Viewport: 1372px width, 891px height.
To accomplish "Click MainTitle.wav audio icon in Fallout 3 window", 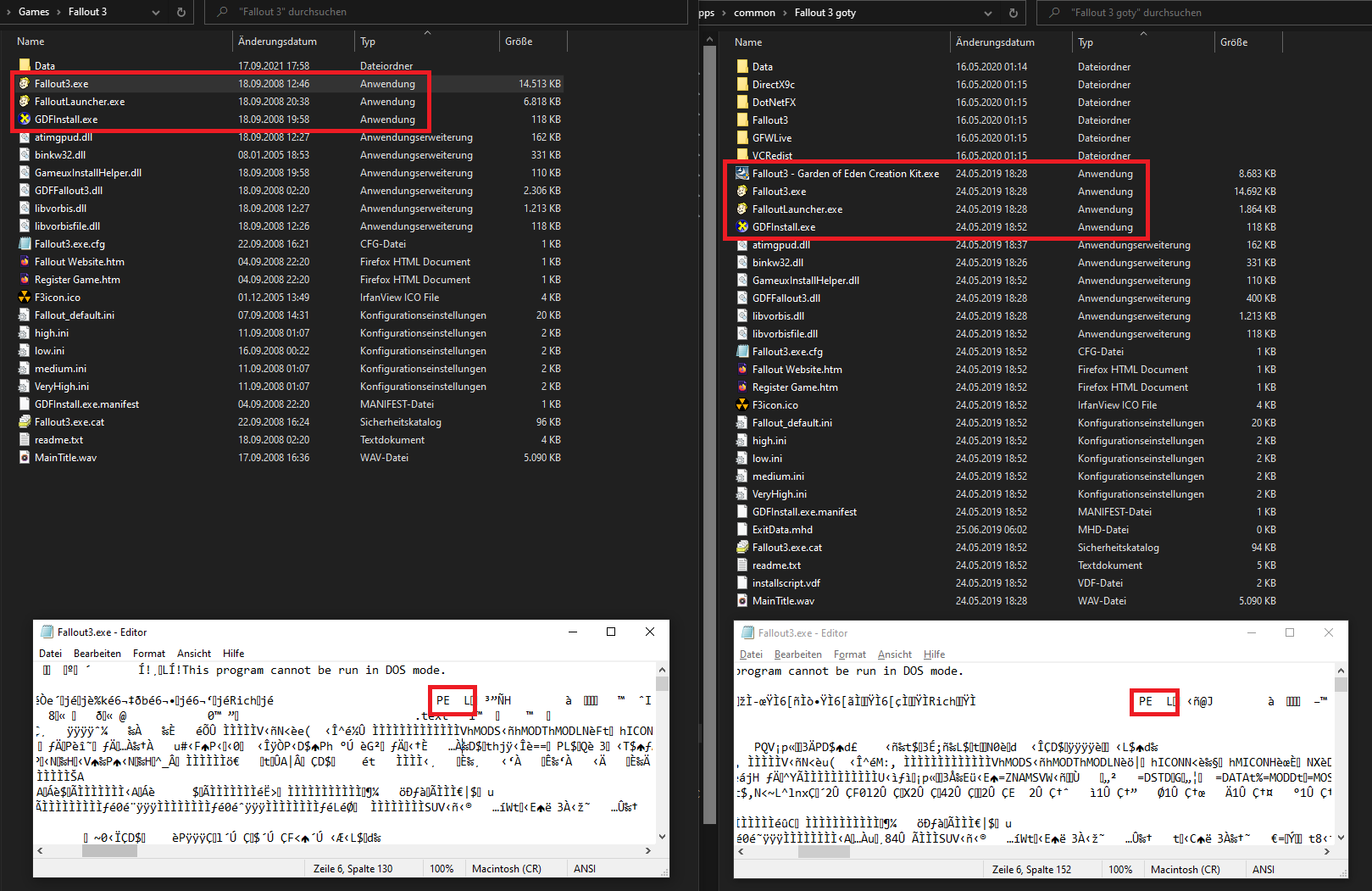I will coord(25,457).
